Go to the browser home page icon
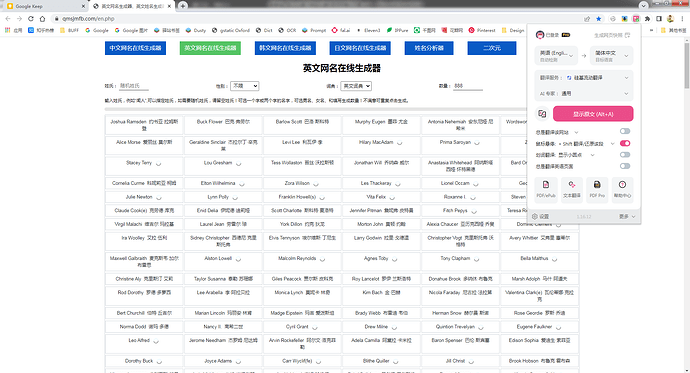 42,19
